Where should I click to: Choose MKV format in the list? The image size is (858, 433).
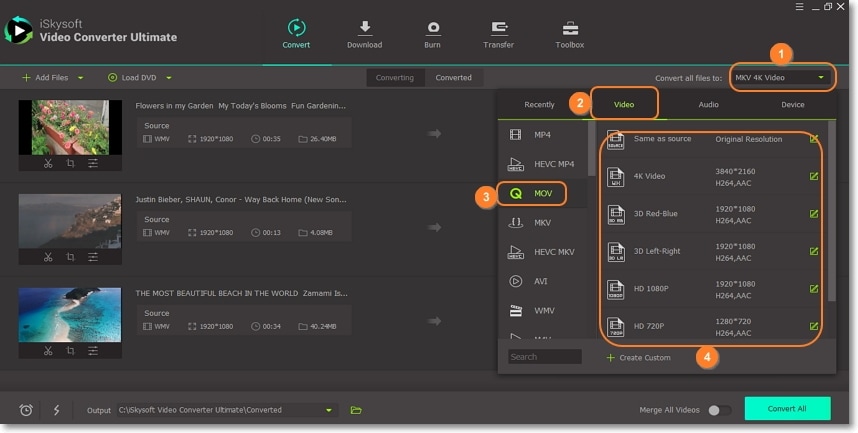click(x=542, y=223)
